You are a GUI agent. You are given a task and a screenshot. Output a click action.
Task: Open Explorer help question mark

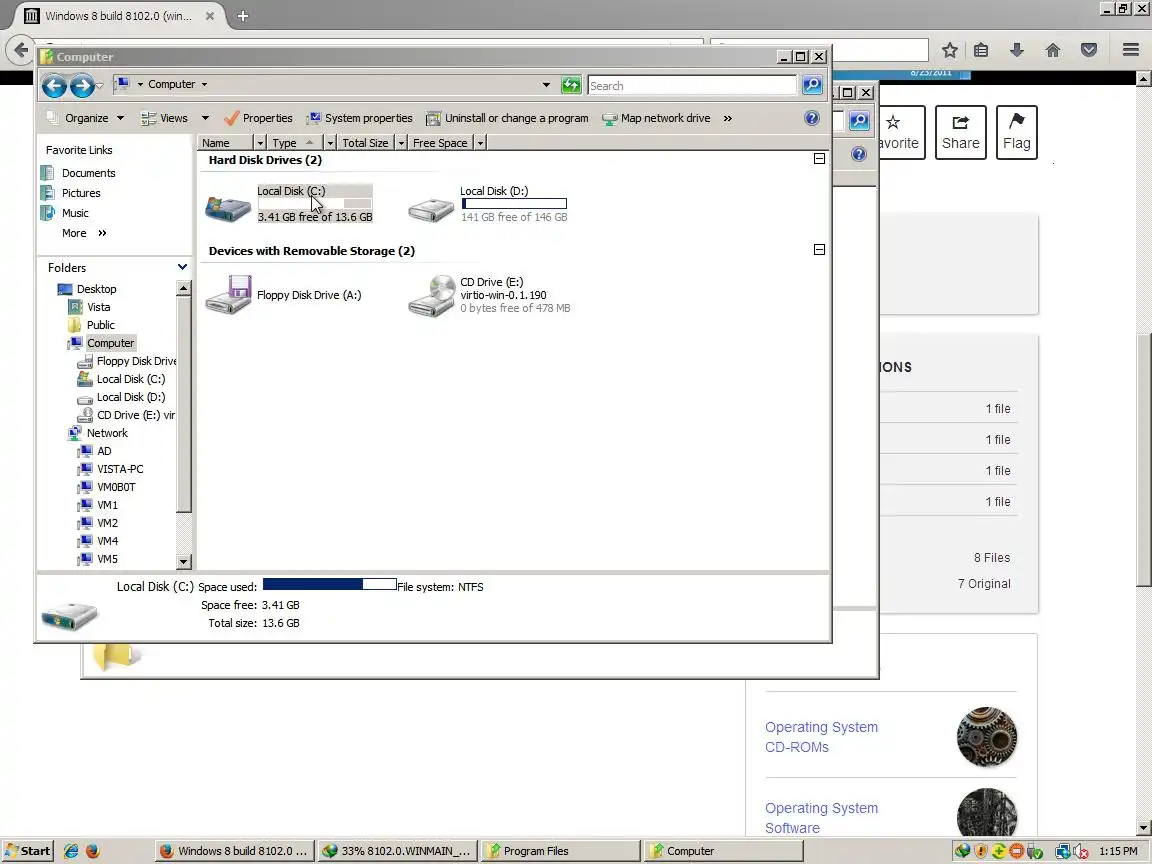(x=812, y=118)
